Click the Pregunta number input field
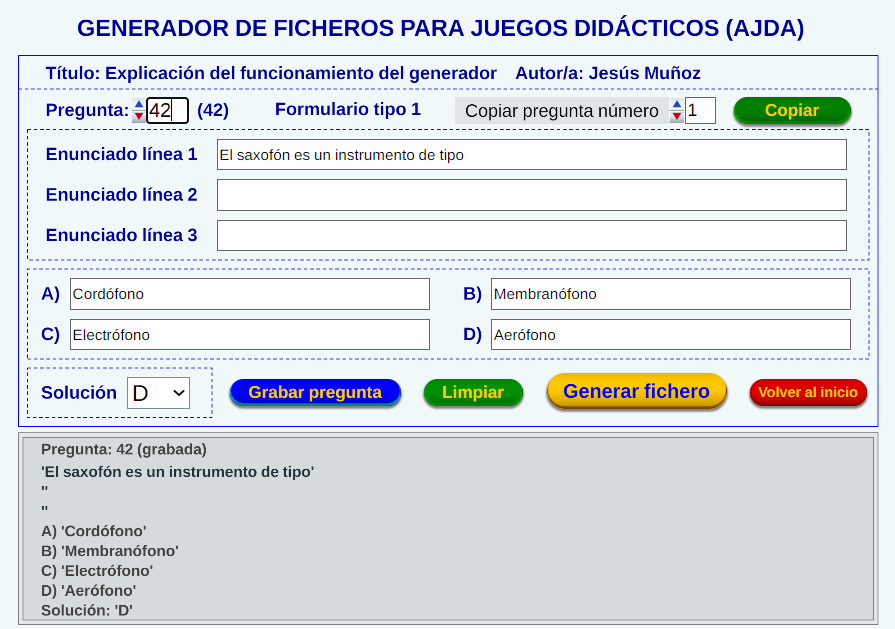The width and height of the screenshot is (895, 629). 166,111
